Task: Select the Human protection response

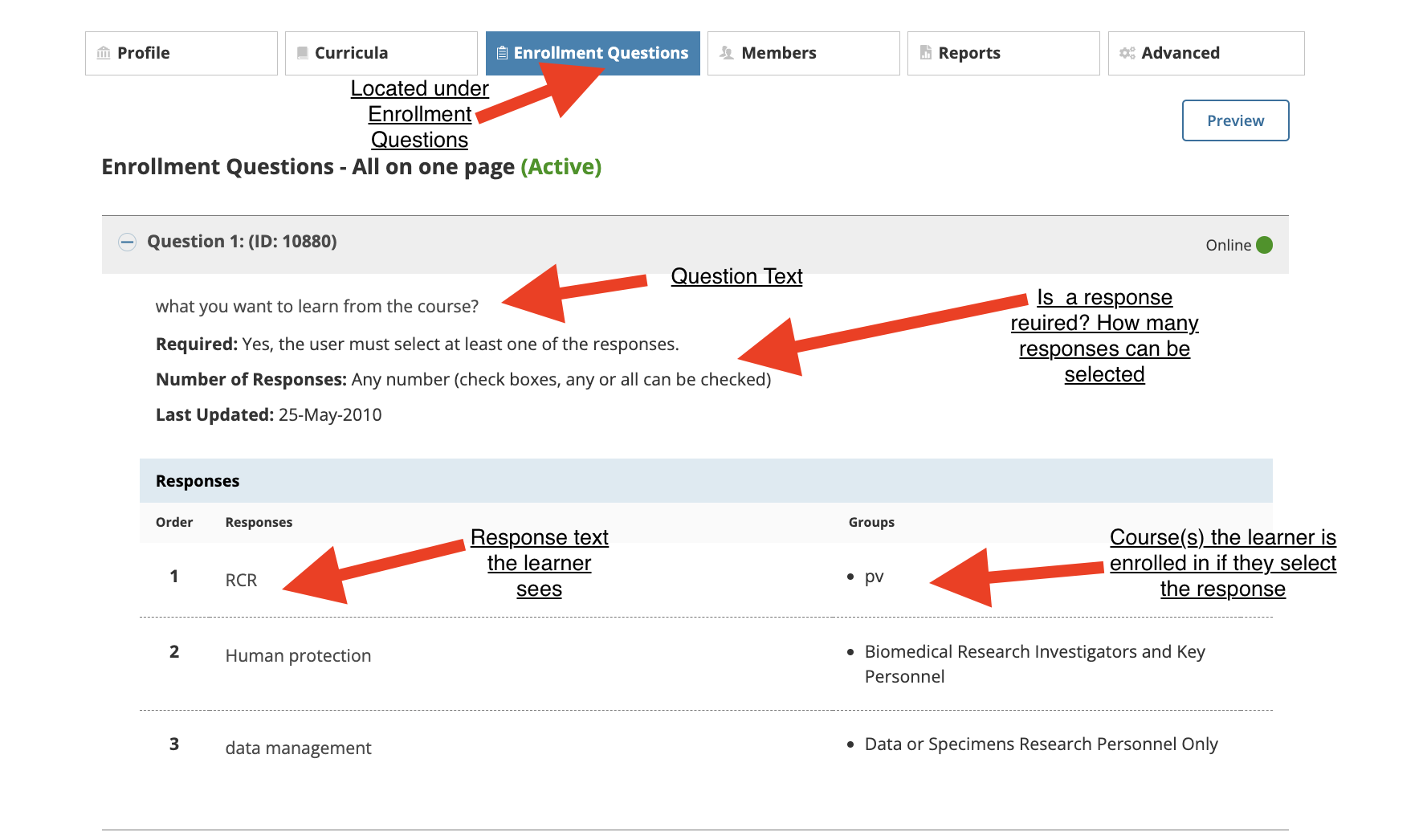Action: point(298,655)
